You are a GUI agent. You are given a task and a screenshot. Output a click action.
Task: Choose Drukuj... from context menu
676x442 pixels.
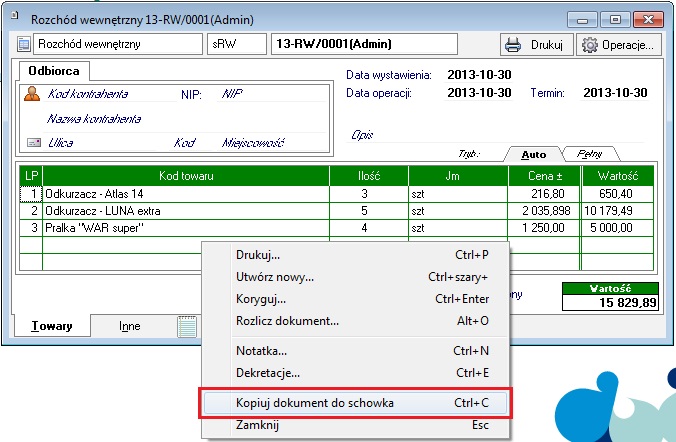[x=356, y=255]
